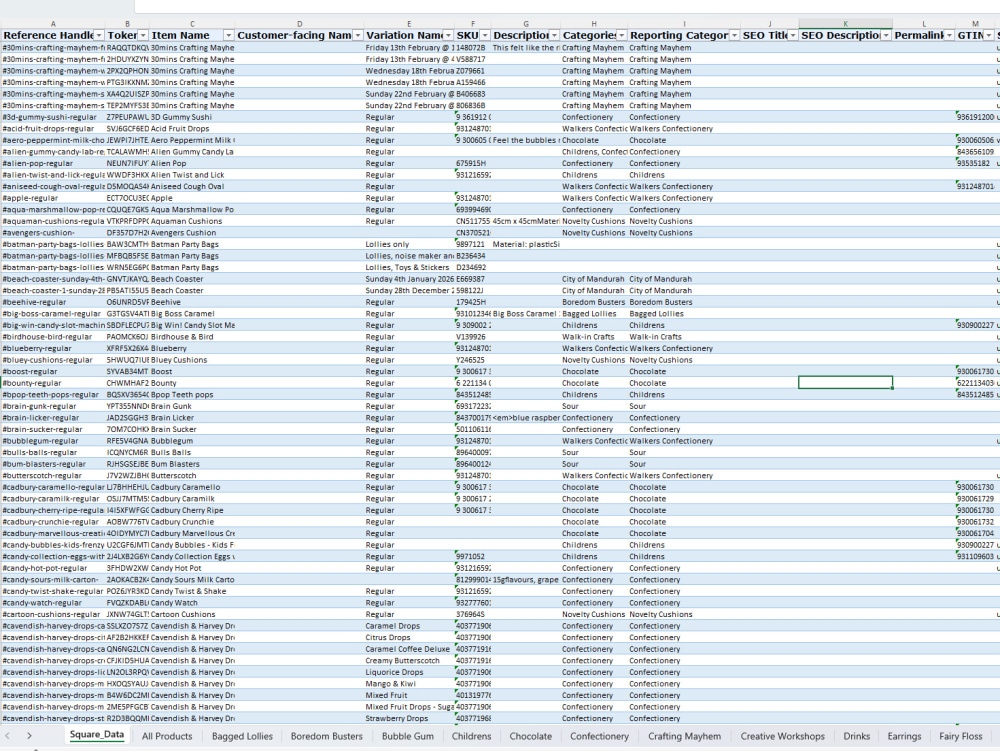Select the Candy Hot Pot item name cell
Image resolution: width=1000 pixels, height=751 pixels.
click(192, 568)
